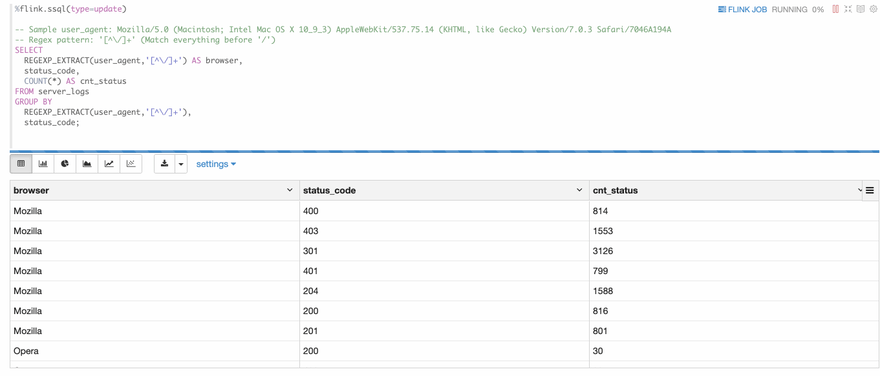Select the Mozilla cell in the 301 row
Viewport: 880px width, 376px height.
[x=155, y=251]
